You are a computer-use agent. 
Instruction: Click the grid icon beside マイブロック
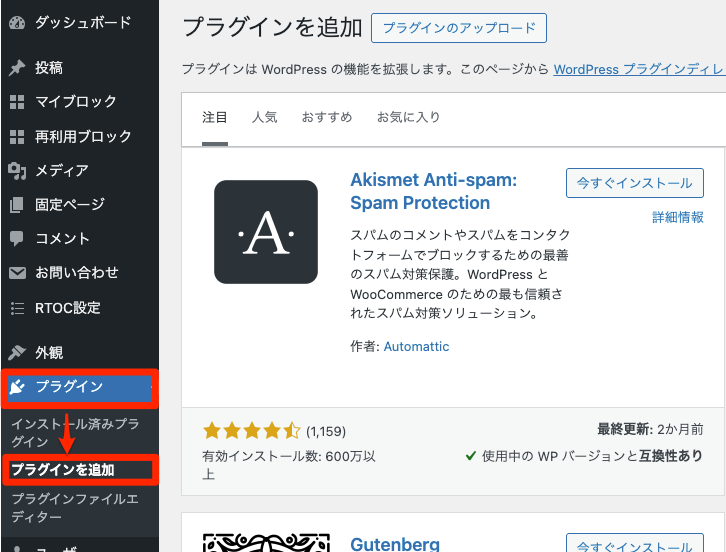(17, 102)
